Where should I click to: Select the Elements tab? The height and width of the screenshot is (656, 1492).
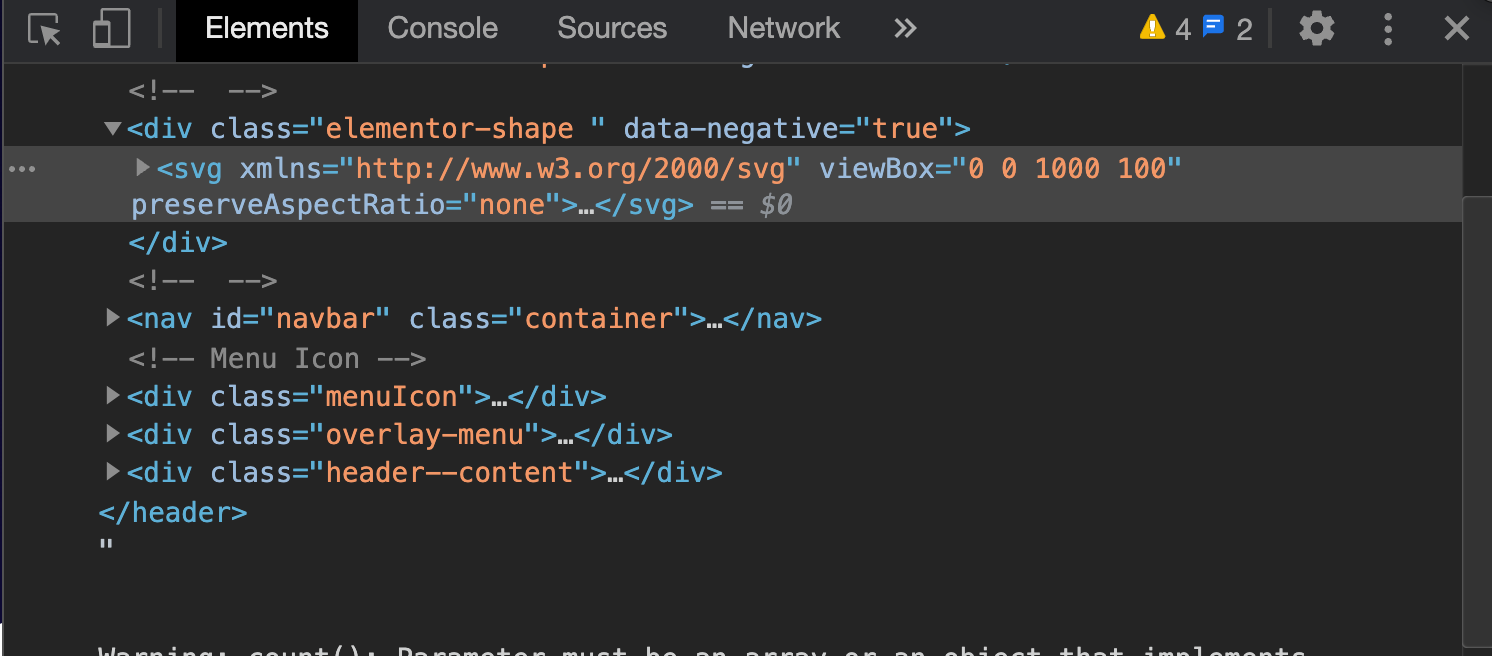click(266, 29)
